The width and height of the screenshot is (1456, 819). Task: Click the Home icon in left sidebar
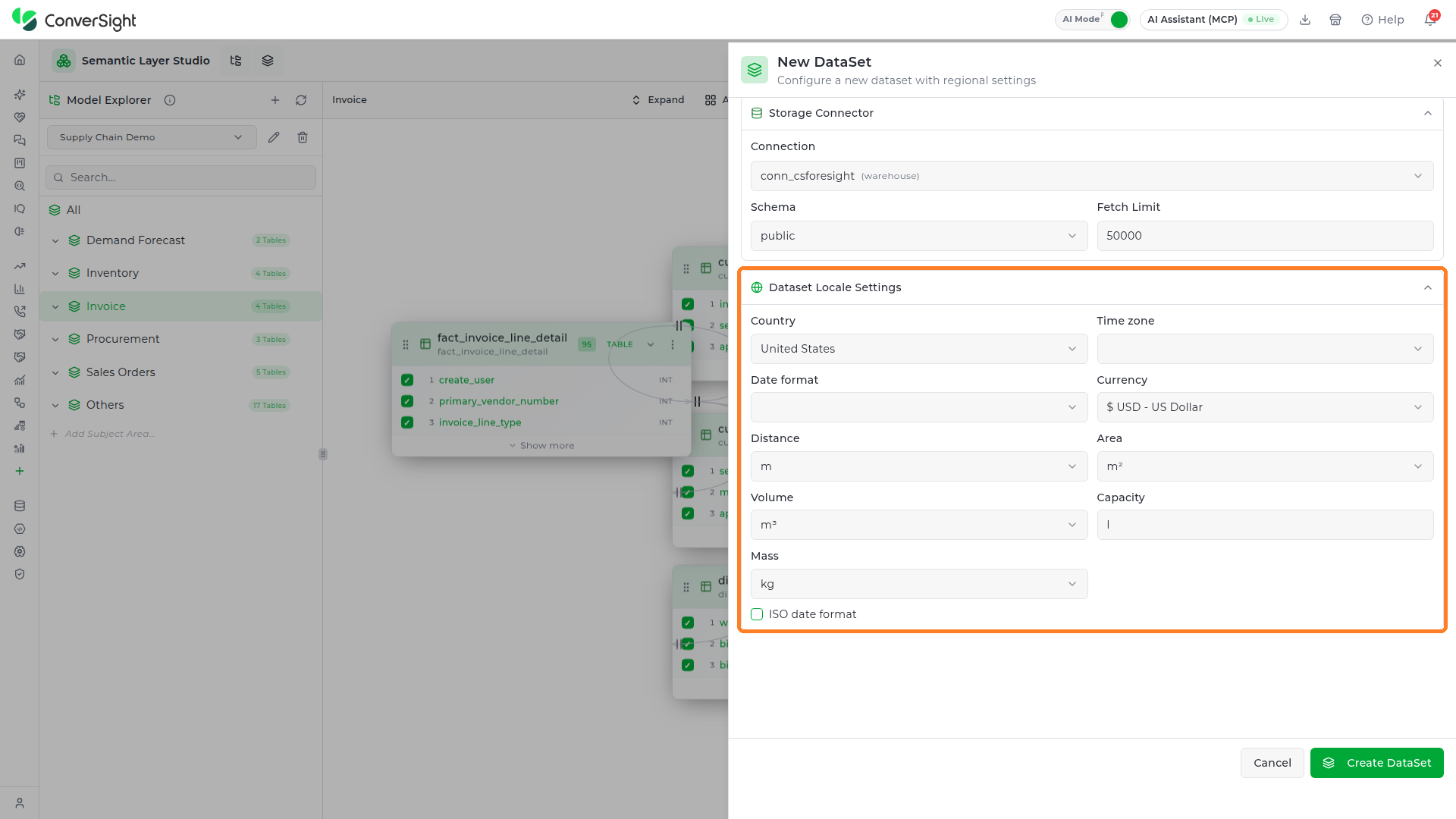tap(20, 60)
